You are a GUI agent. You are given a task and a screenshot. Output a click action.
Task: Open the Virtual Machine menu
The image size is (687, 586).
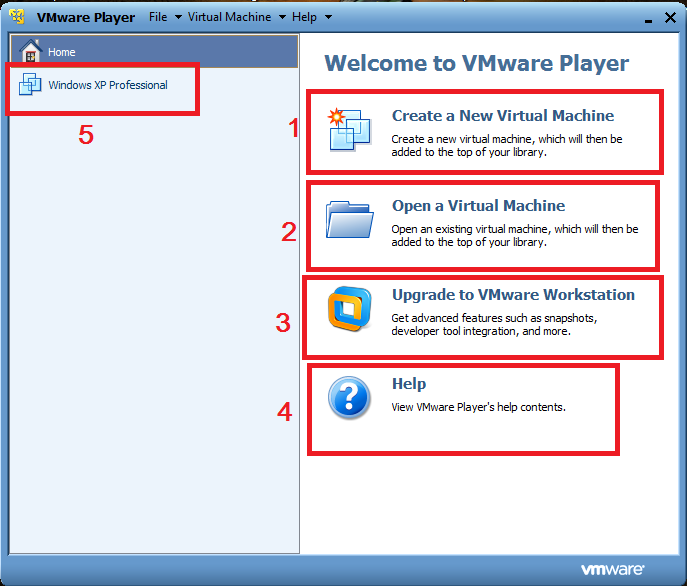229,17
